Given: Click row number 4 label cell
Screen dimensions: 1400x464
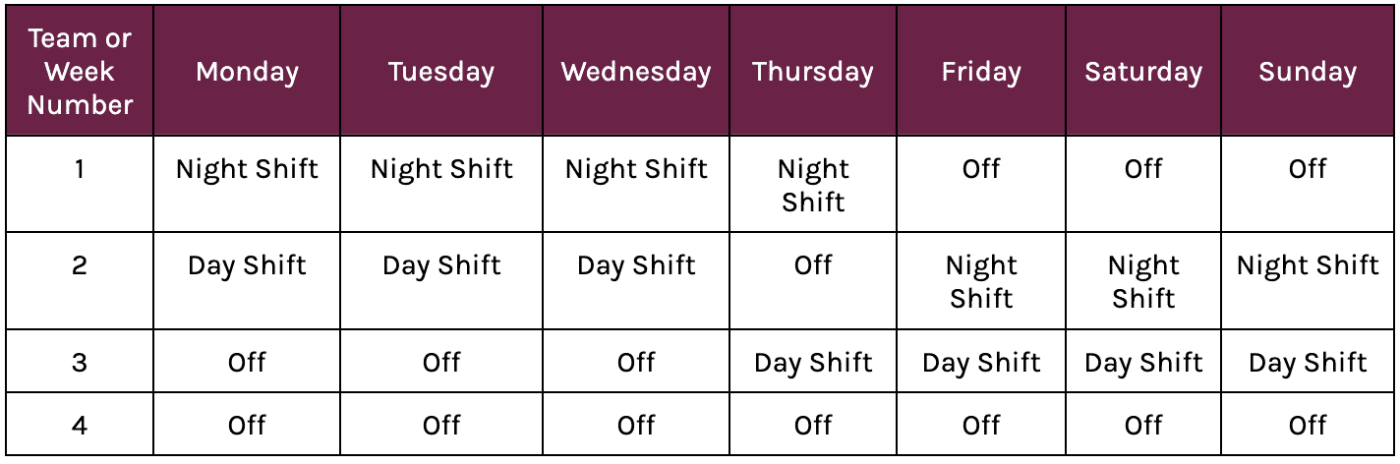Looking at the screenshot, I should click(x=80, y=425).
